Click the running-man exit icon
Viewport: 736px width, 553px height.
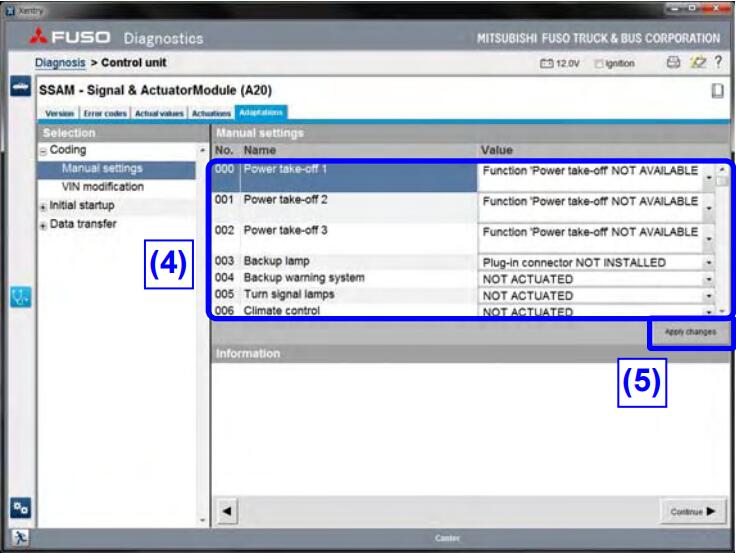click(x=20, y=537)
